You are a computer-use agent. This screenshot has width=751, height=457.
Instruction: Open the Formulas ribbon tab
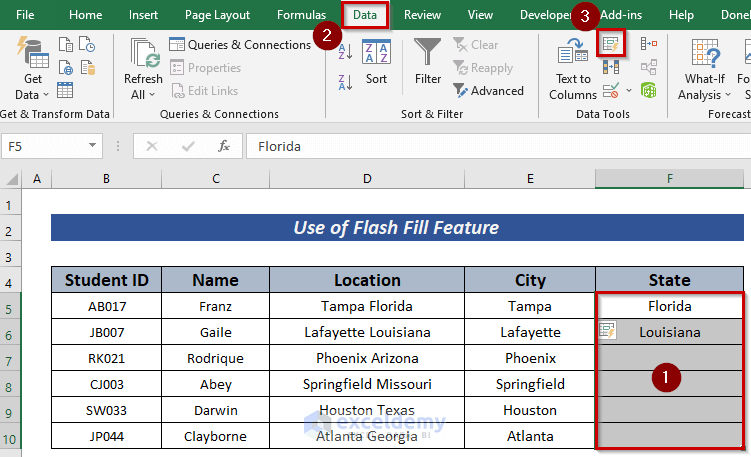[x=301, y=15]
